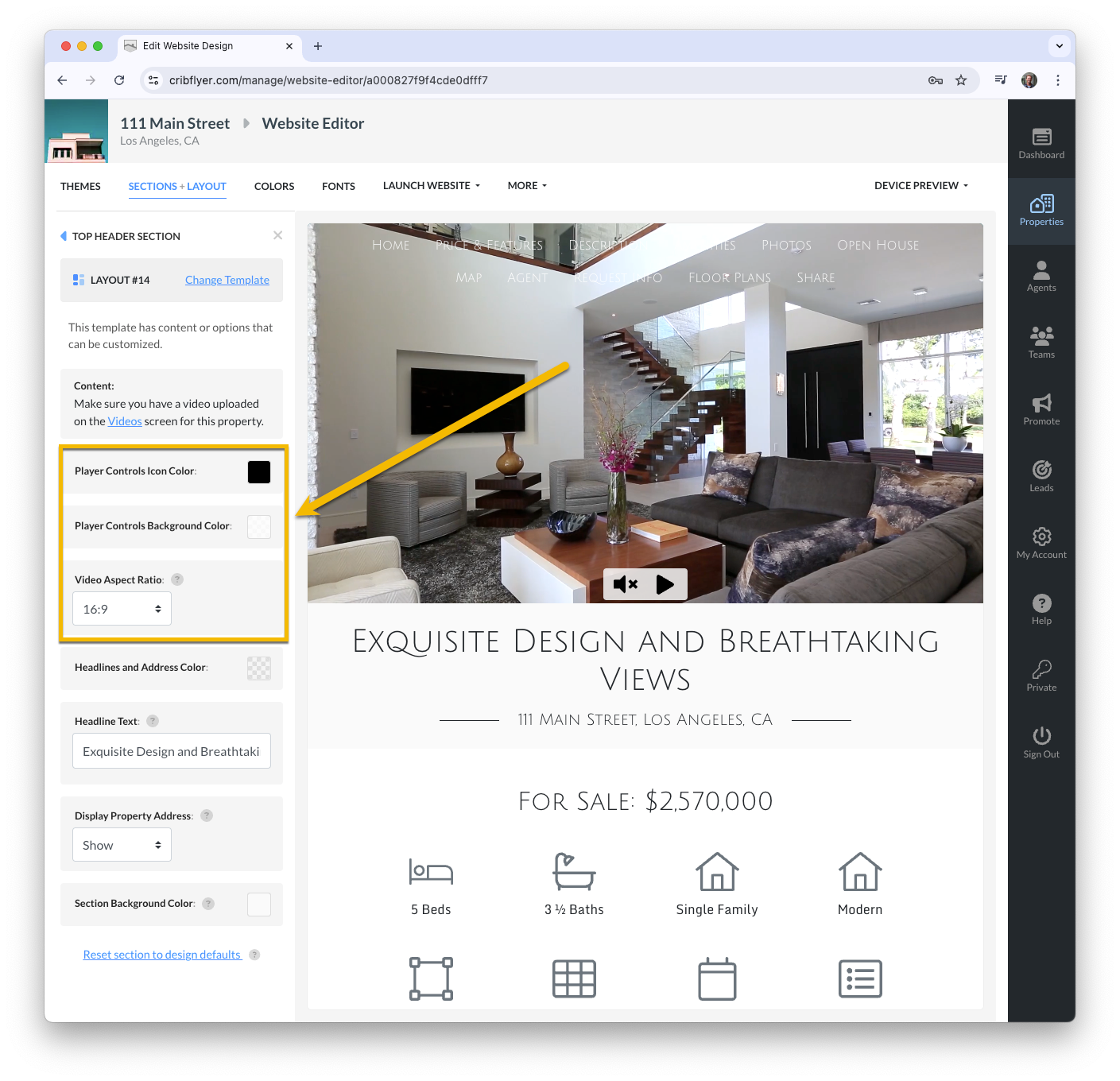1120x1081 pixels.
Task: Go to Agents in the sidebar
Action: pyautogui.click(x=1041, y=270)
